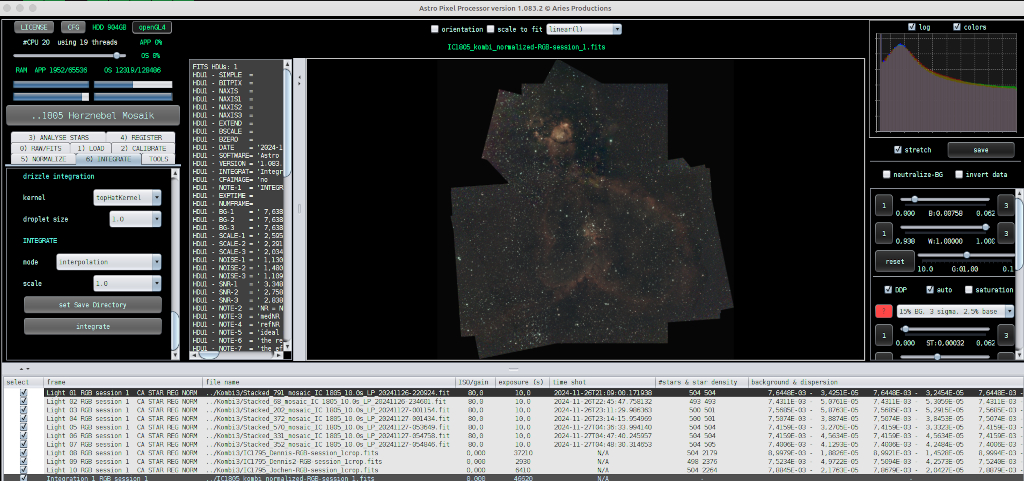Click the set Save Directory button

(x=93, y=305)
